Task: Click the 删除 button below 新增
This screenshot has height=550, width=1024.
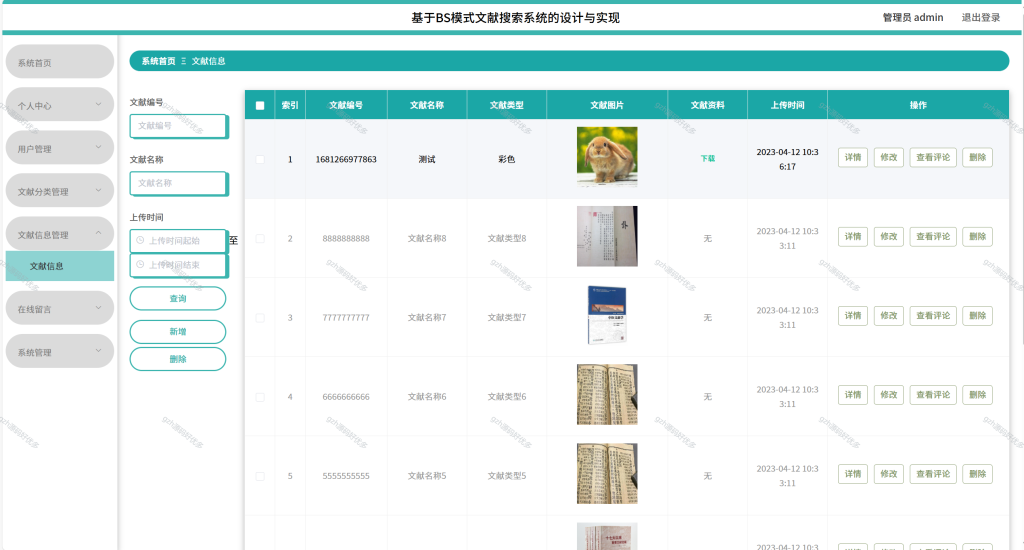Action: pos(178,359)
